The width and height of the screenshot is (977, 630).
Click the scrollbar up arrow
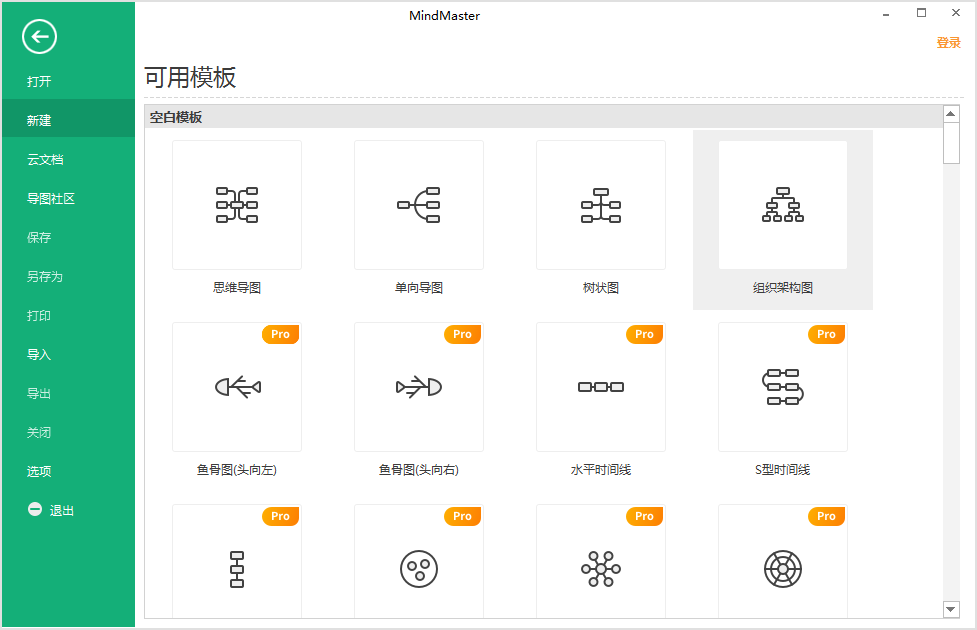pyautogui.click(x=951, y=113)
